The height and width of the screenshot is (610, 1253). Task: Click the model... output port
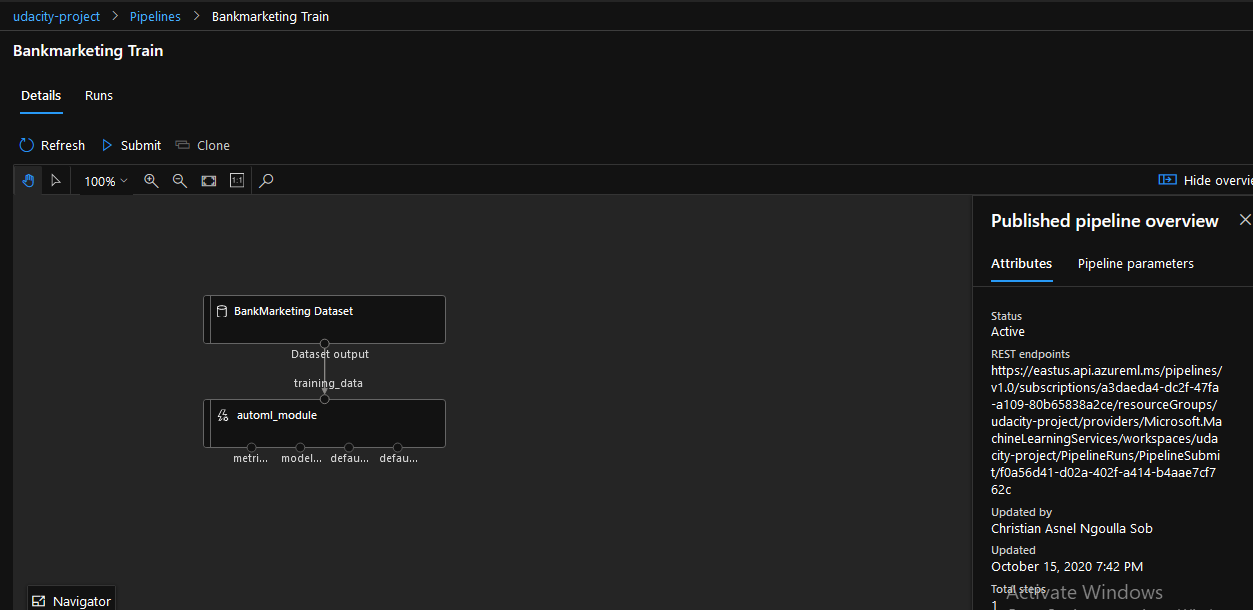click(300, 448)
